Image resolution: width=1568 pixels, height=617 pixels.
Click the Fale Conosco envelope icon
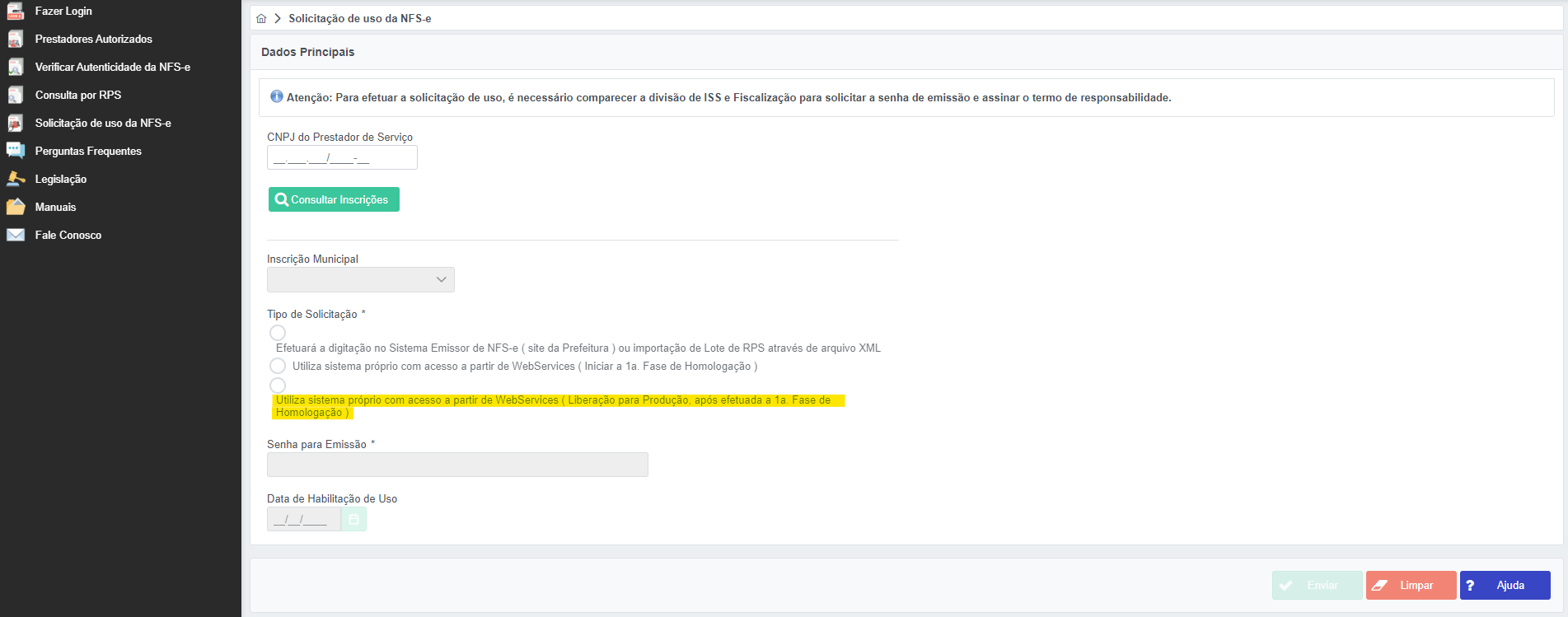[x=16, y=235]
